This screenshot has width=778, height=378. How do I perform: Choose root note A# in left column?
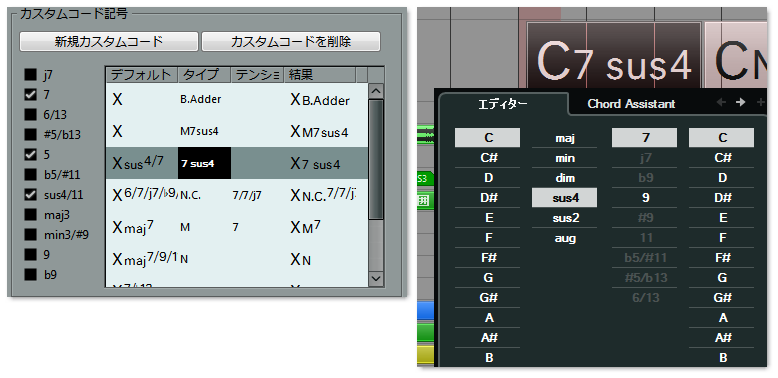pyautogui.click(x=488, y=338)
